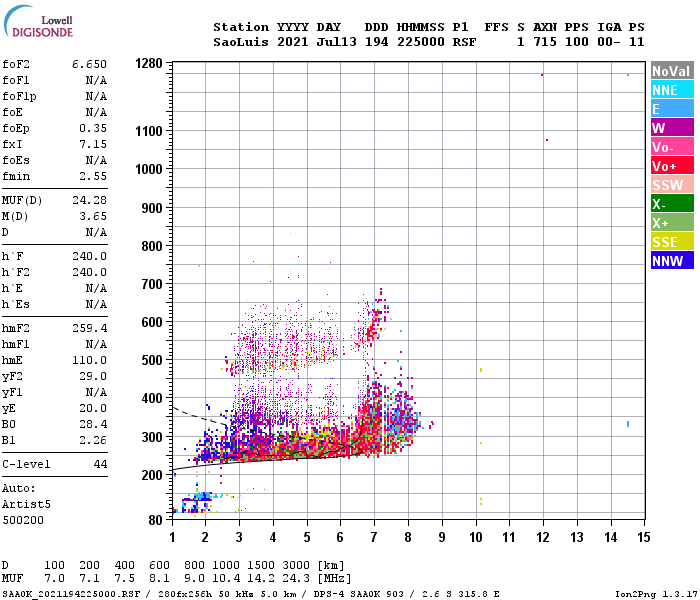Click the SAA0K_2021194225000.RSF filename
The image size is (700, 600).
(71, 594)
